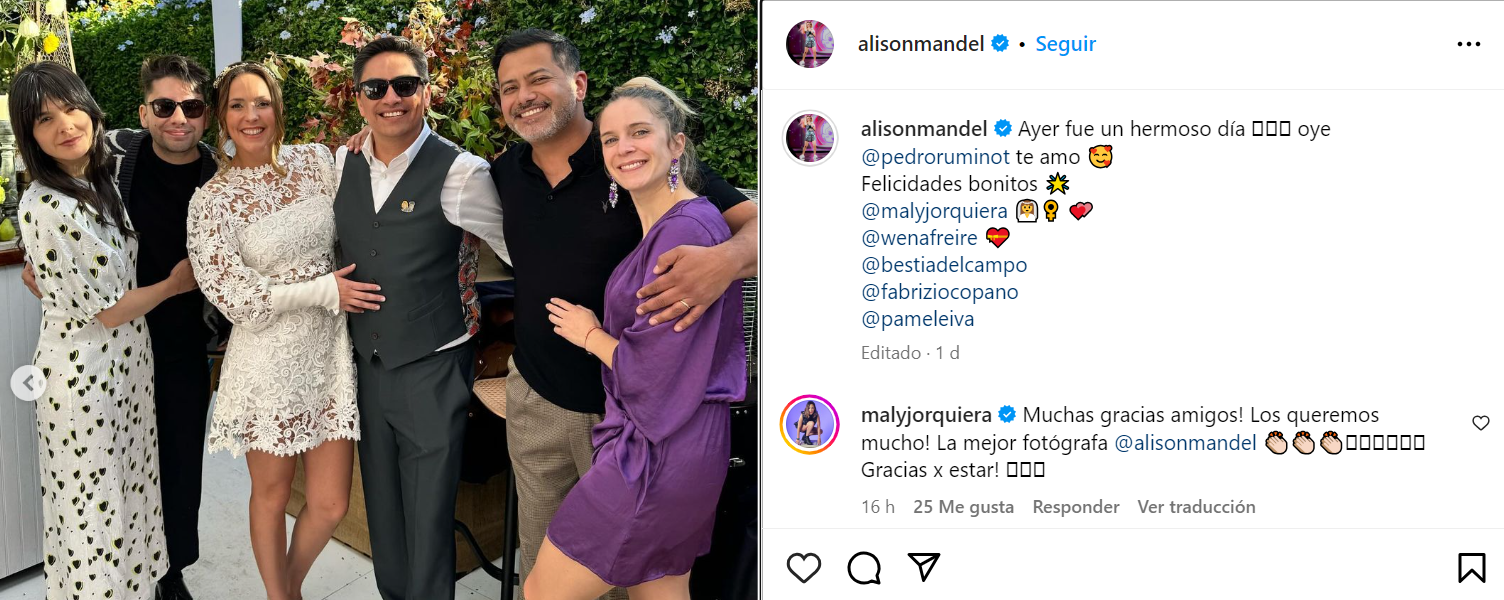Screen dimensions: 1504x600
Task: Open alisonmandel's profile picture in the header
Action: [810, 44]
